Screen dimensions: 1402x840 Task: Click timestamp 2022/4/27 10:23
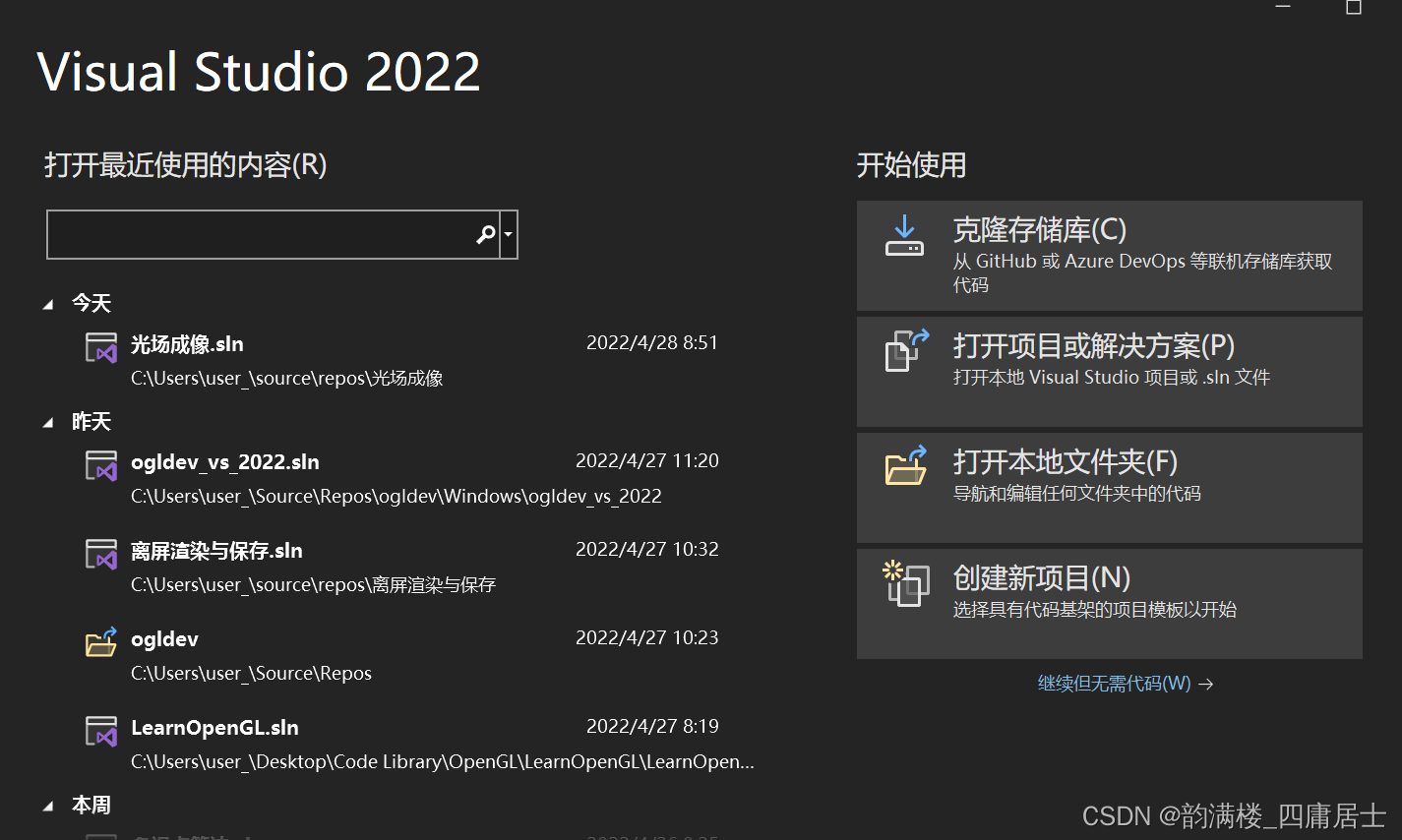click(647, 637)
